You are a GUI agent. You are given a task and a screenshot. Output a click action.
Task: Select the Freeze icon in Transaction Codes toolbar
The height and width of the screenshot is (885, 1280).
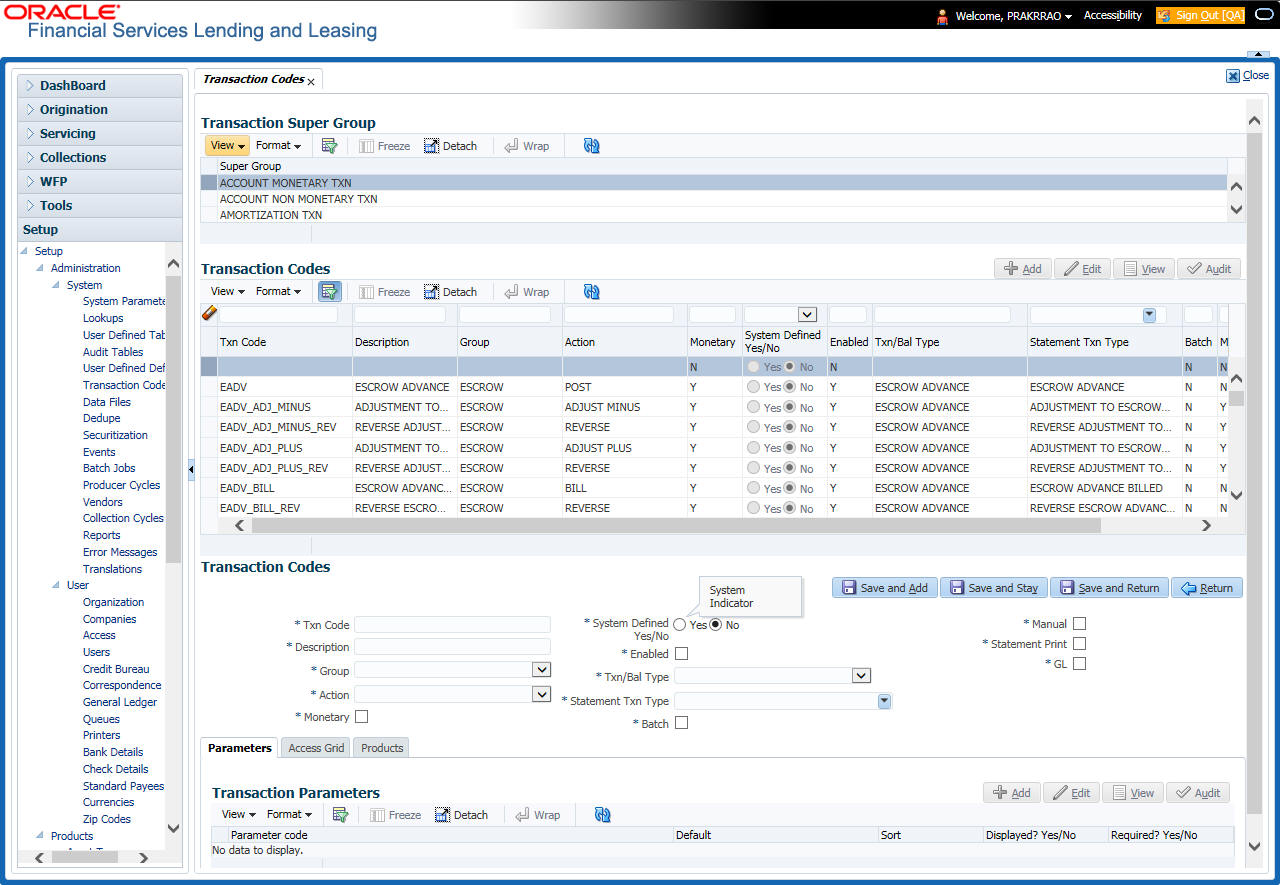click(x=384, y=291)
